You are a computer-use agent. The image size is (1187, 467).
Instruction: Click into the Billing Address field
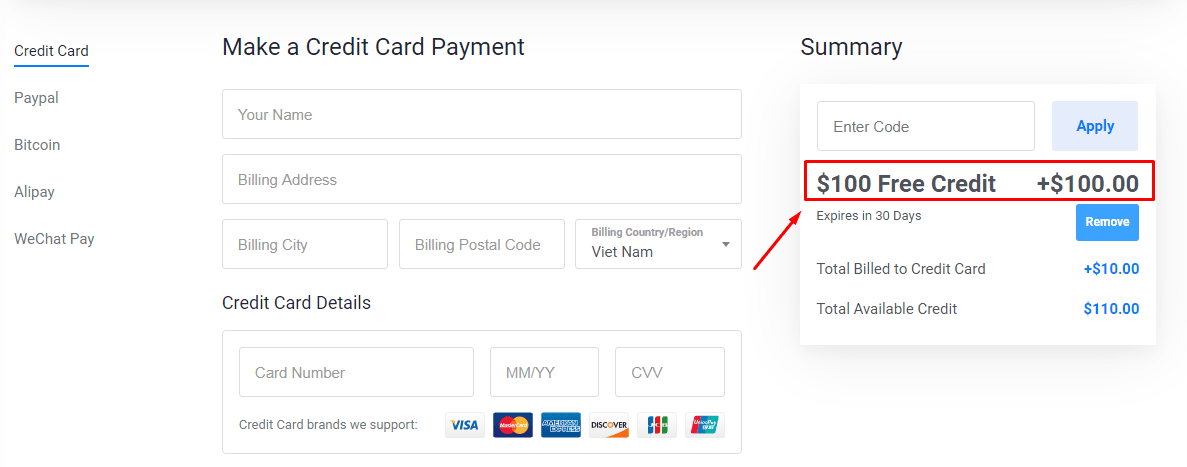coord(481,179)
